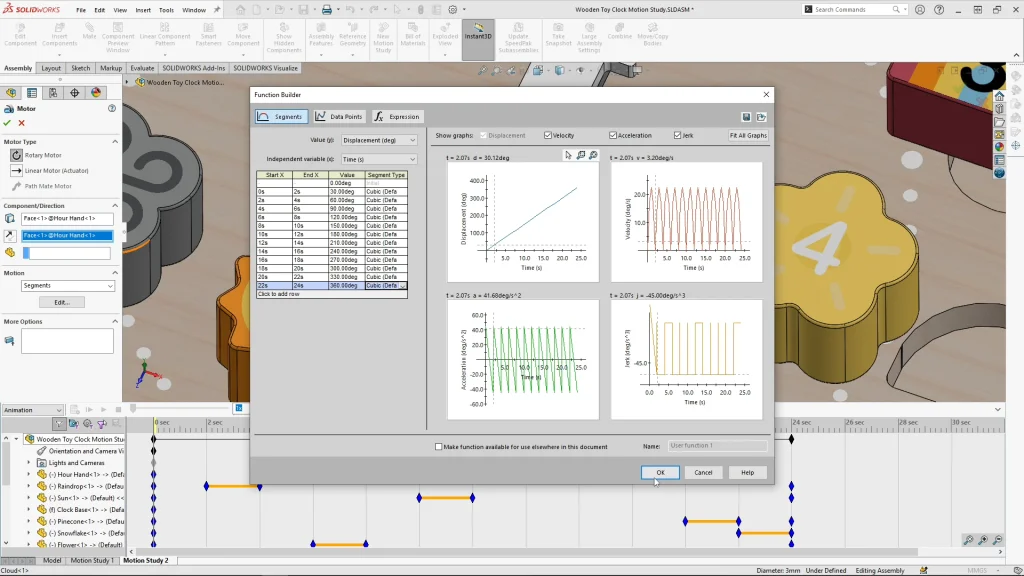Viewport: 1024px width, 576px height.
Task: Expand the Lights and Cameras tree item
Action: click(29, 463)
